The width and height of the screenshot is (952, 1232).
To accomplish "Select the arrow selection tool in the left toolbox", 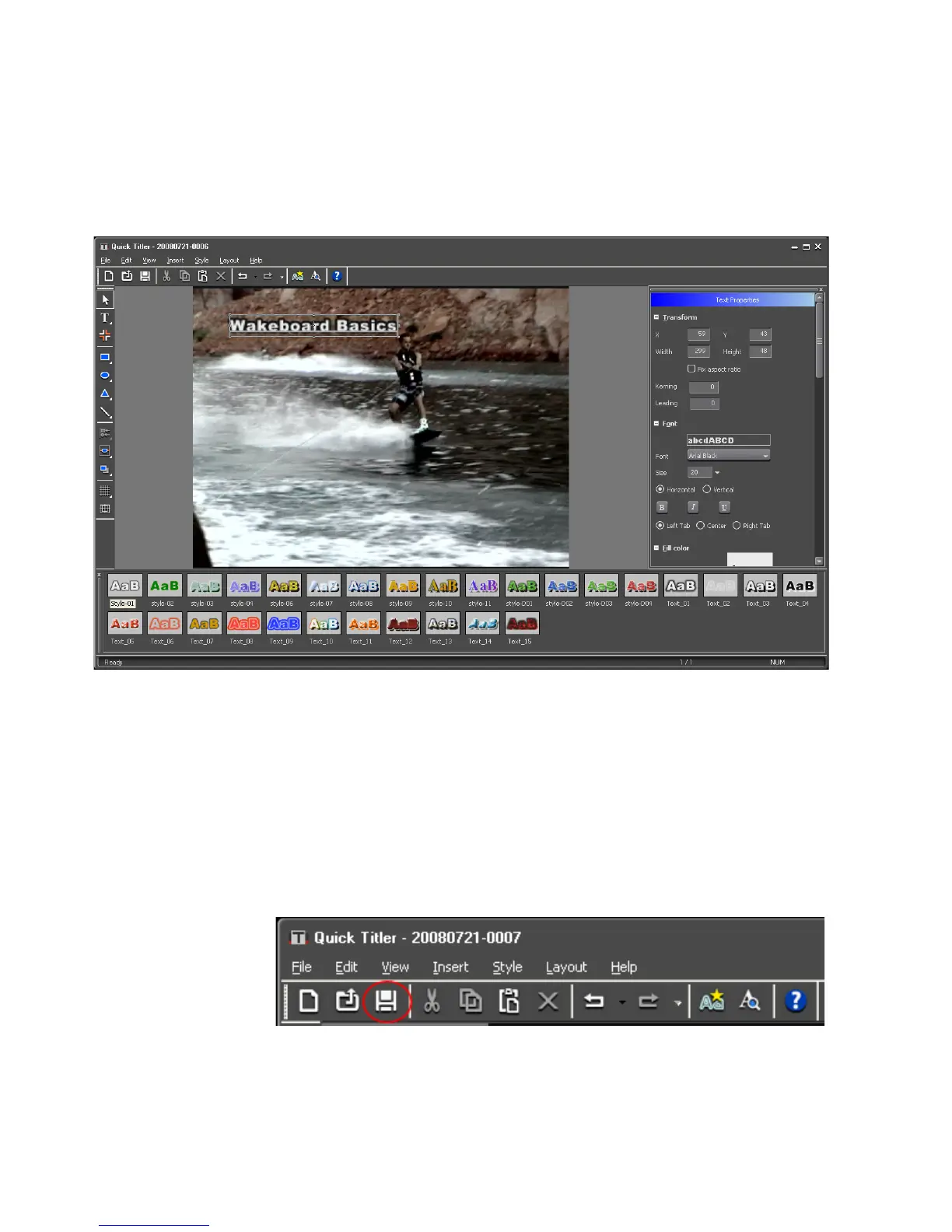I will coord(105,299).
